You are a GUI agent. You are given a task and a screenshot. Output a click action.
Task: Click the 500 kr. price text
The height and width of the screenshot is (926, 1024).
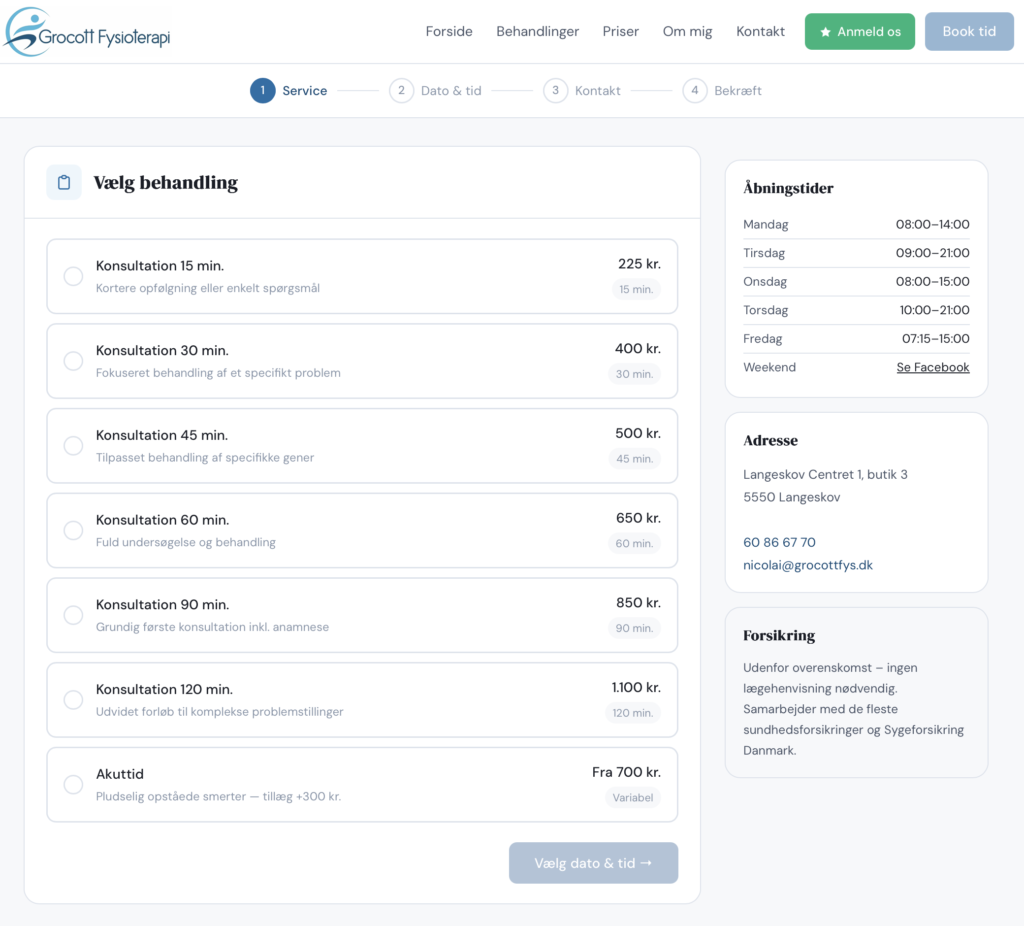(x=637, y=433)
